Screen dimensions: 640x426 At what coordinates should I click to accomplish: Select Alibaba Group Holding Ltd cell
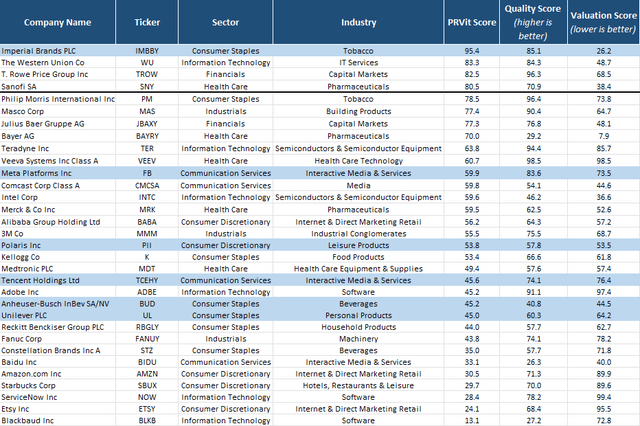click(x=58, y=222)
